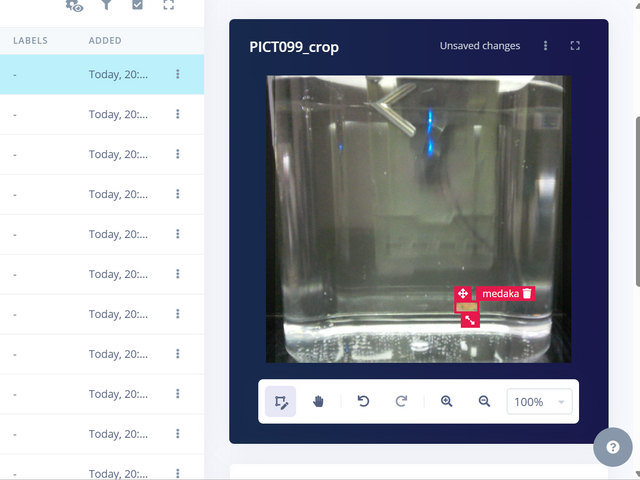Click the resize handle of medaka box
640x480 pixels.
point(470,320)
